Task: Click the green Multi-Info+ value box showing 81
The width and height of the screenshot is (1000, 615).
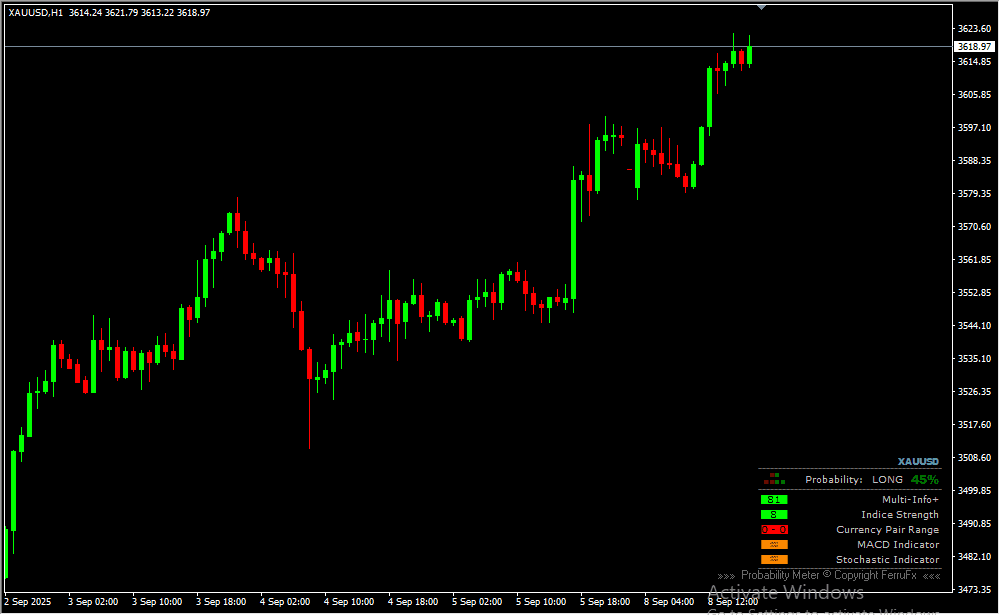Action: click(x=774, y=500)
